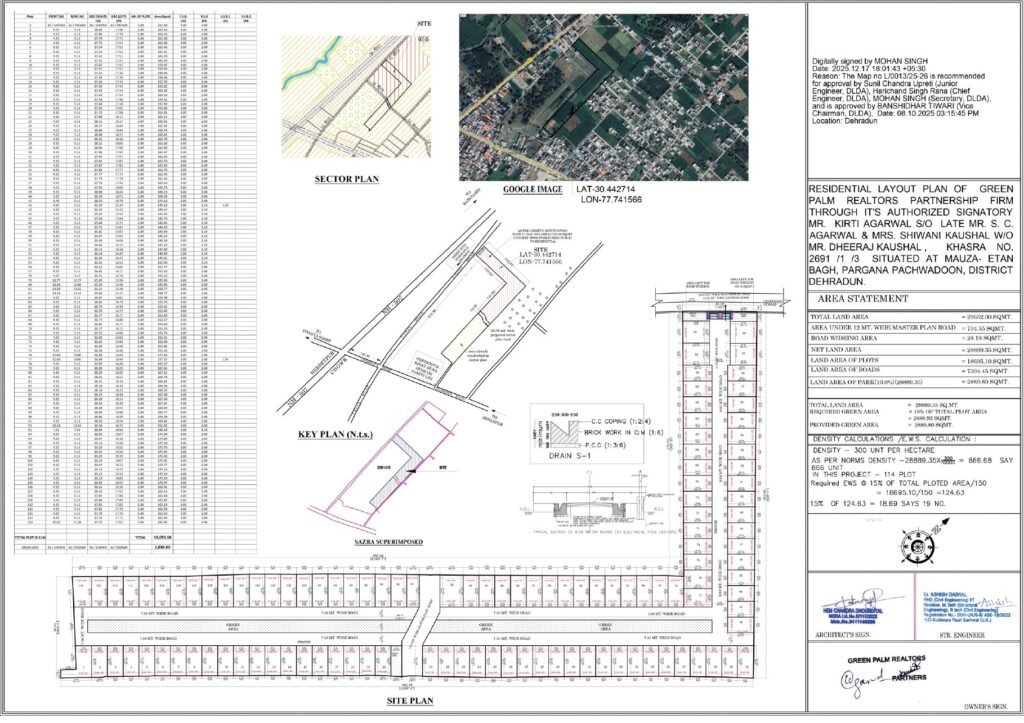Click the Drain S-1 section detail drawing
Image resolution: width=1024 pixels, height=723 pixels.
pos(586,434)
